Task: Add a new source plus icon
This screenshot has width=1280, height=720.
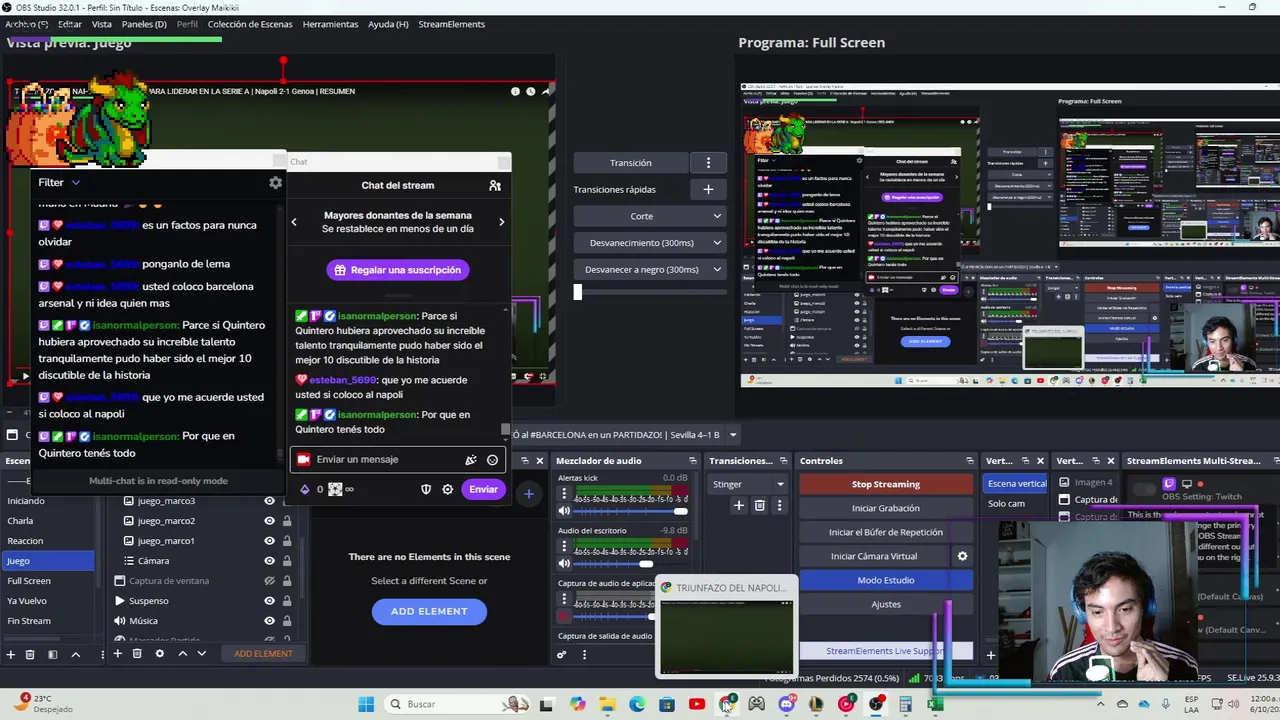Action: point(117,654)
